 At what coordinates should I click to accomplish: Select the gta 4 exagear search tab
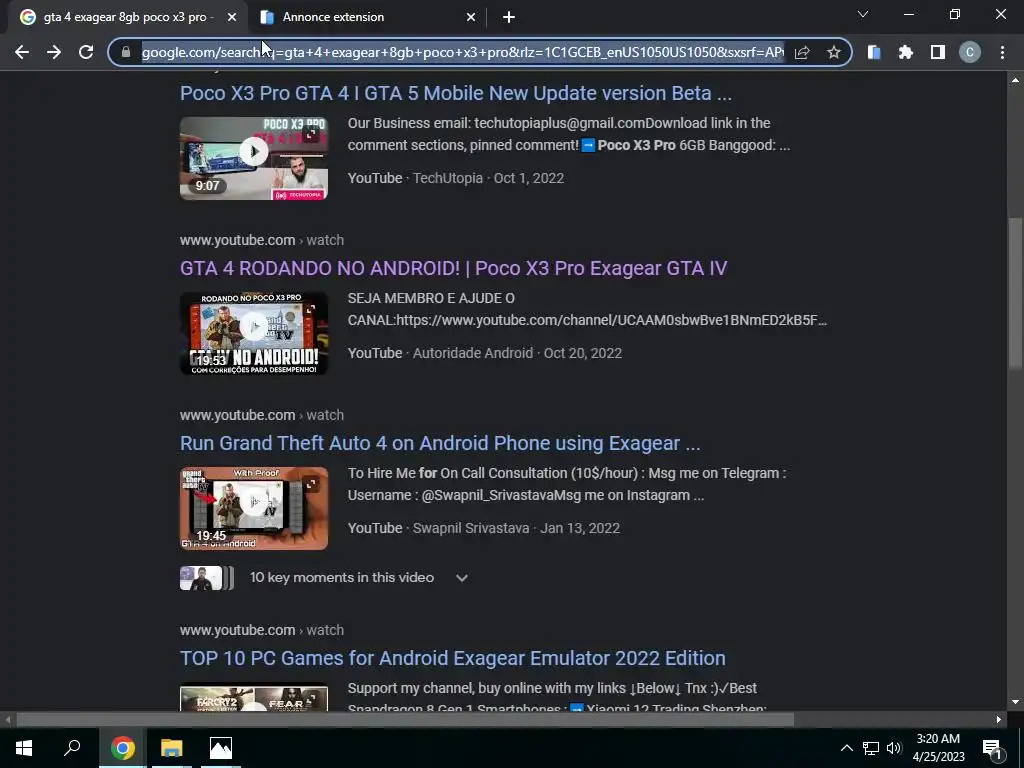click(x=124, y=17)
